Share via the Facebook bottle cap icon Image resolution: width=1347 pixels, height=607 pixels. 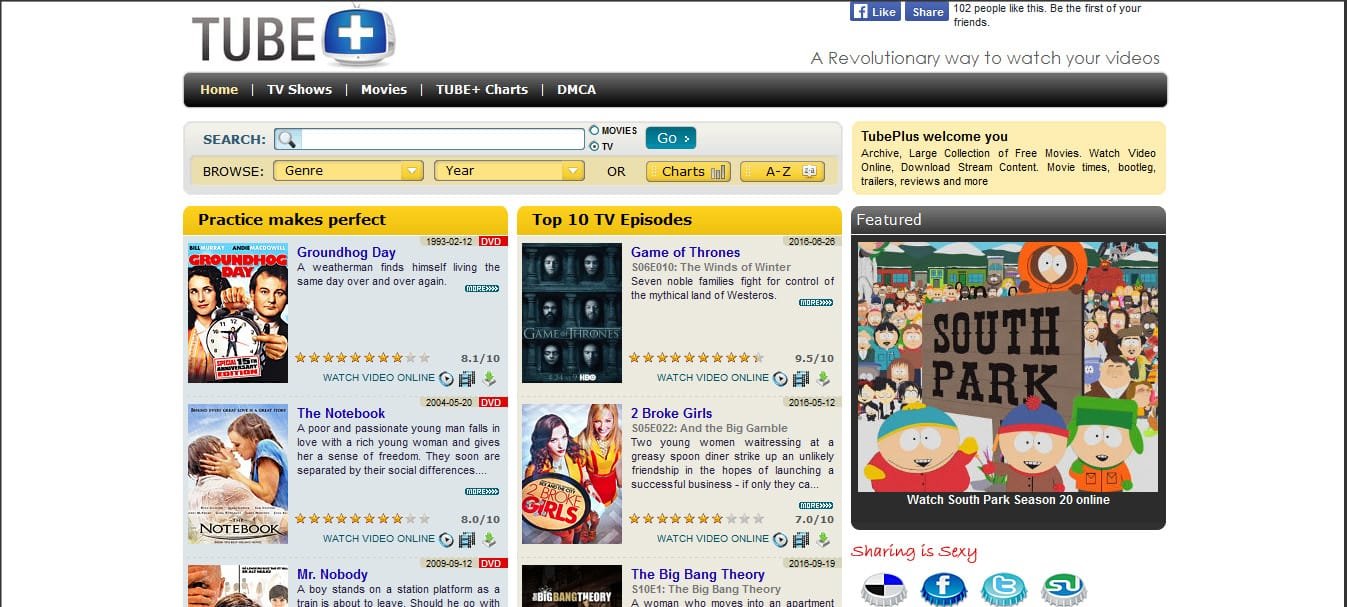(x=944, y=588)
